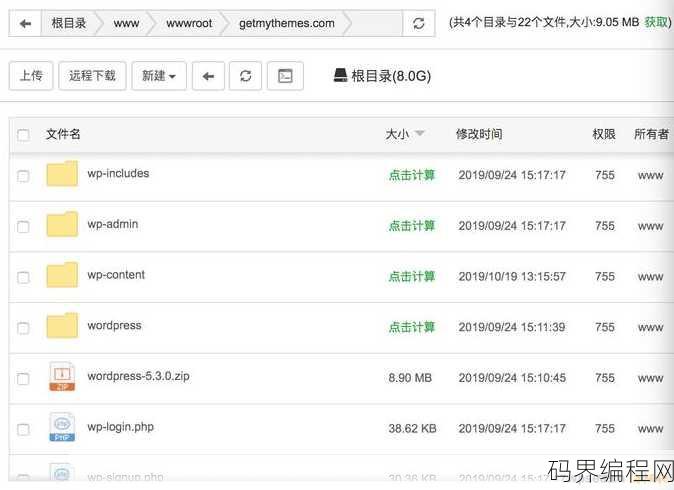Click the disk icon beside 根目录(8.0G)
The height and width of the screenshot is (490, 674).
(340, 75)
